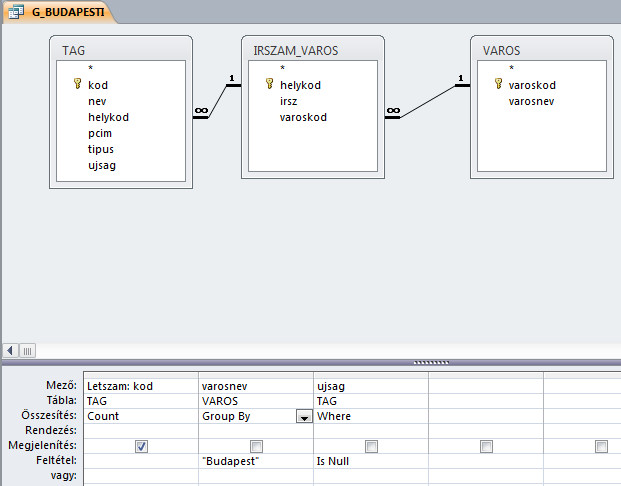The image size is (621, 486).
Task: Uncheck the Megjelenítés box for Letszam column
Action: 141,446
